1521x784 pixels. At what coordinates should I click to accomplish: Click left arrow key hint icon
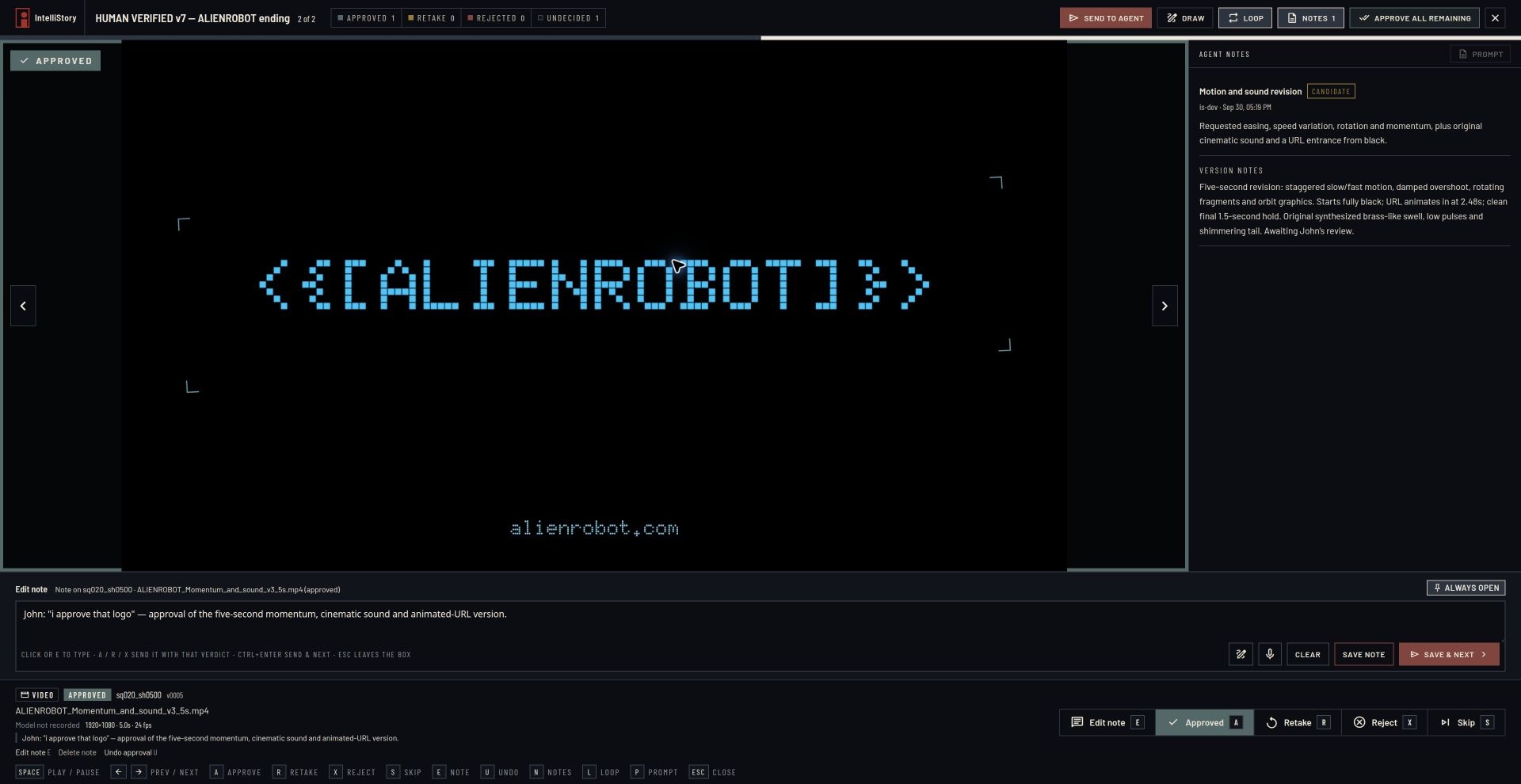tap(118, 772)
